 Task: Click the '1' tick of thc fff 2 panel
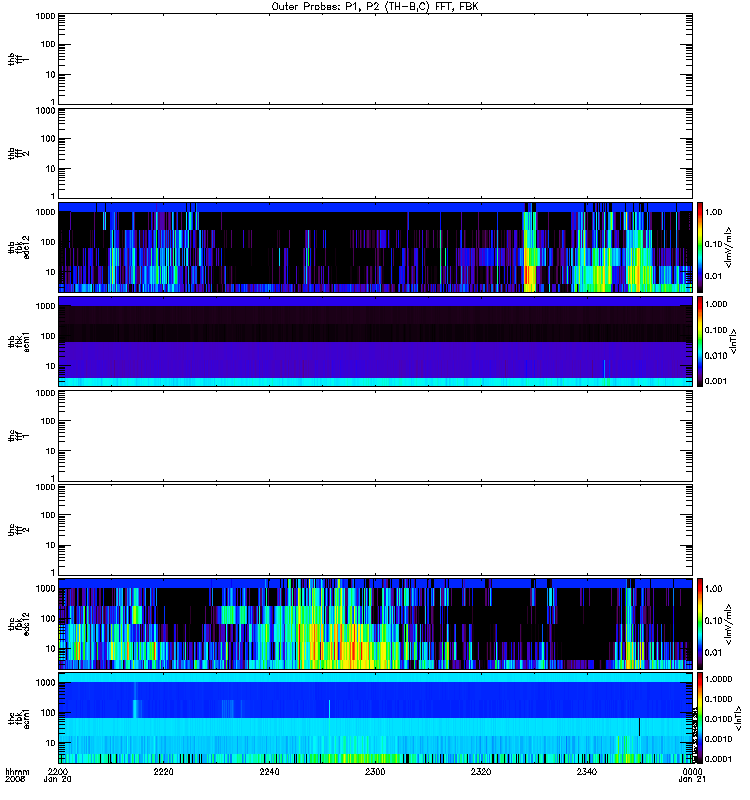tap(53, 572)
